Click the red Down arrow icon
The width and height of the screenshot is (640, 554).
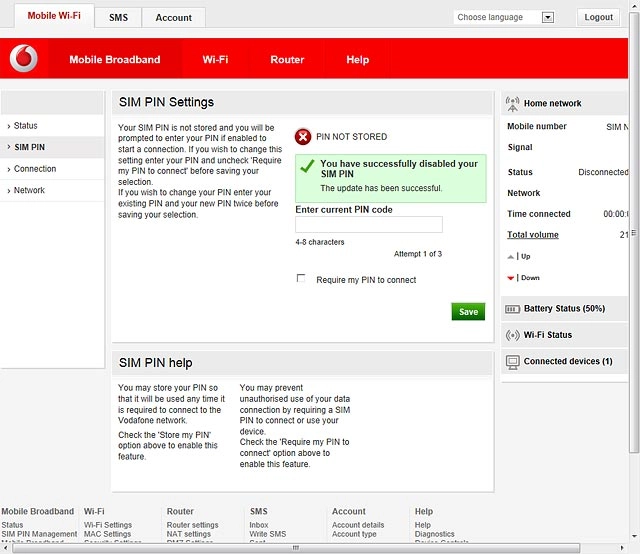510,278
